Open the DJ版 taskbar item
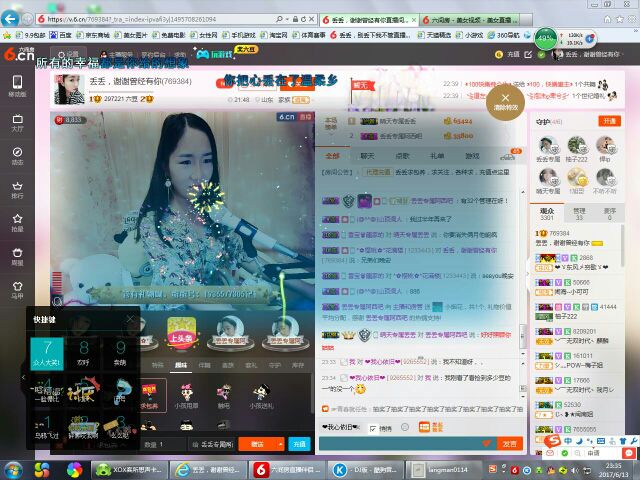This screenshot has height=480, width=640. tap(366, 470)
